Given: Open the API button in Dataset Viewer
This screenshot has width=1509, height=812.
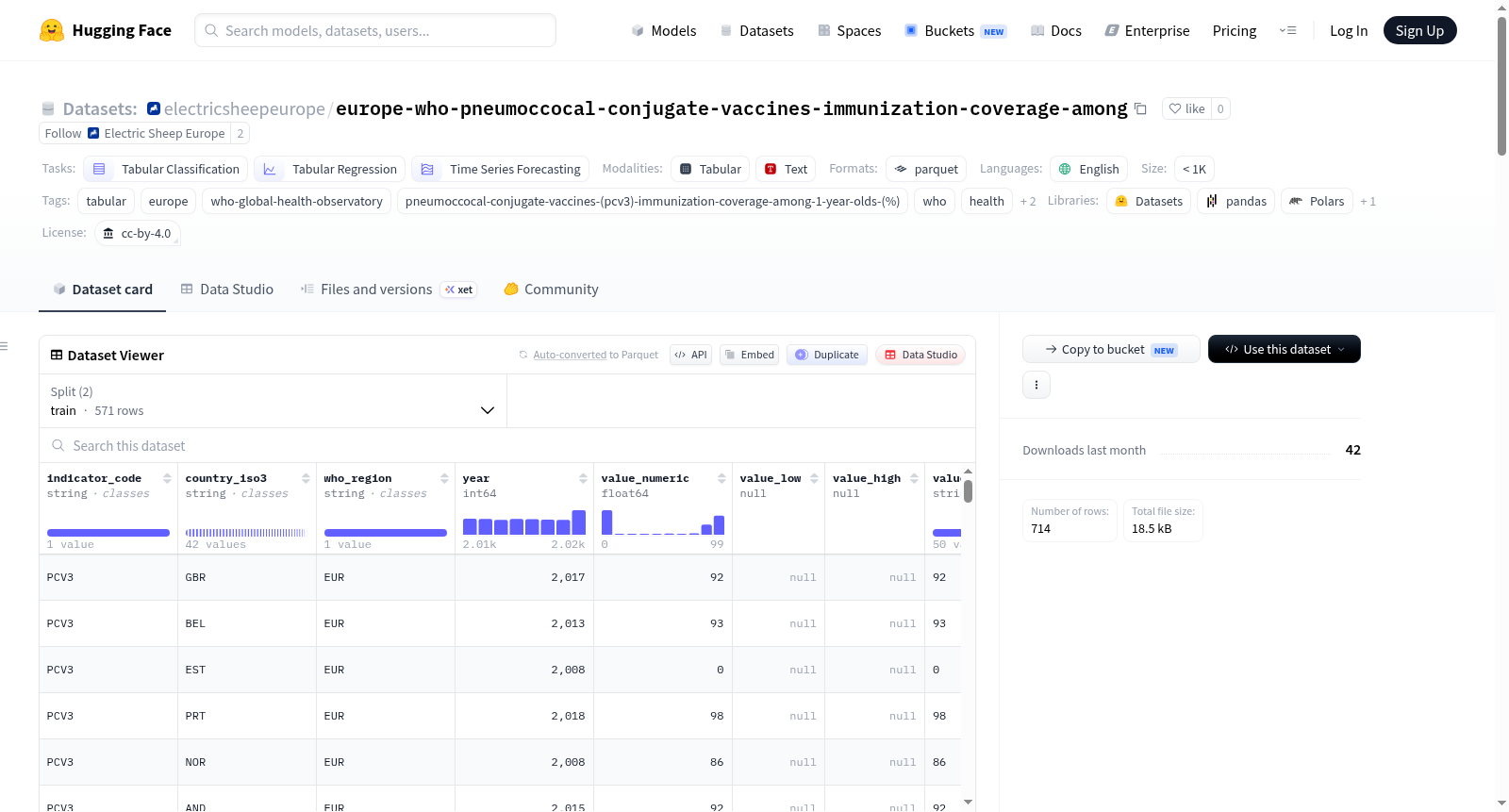Looking at the screenshot, I should coord(690,355).
